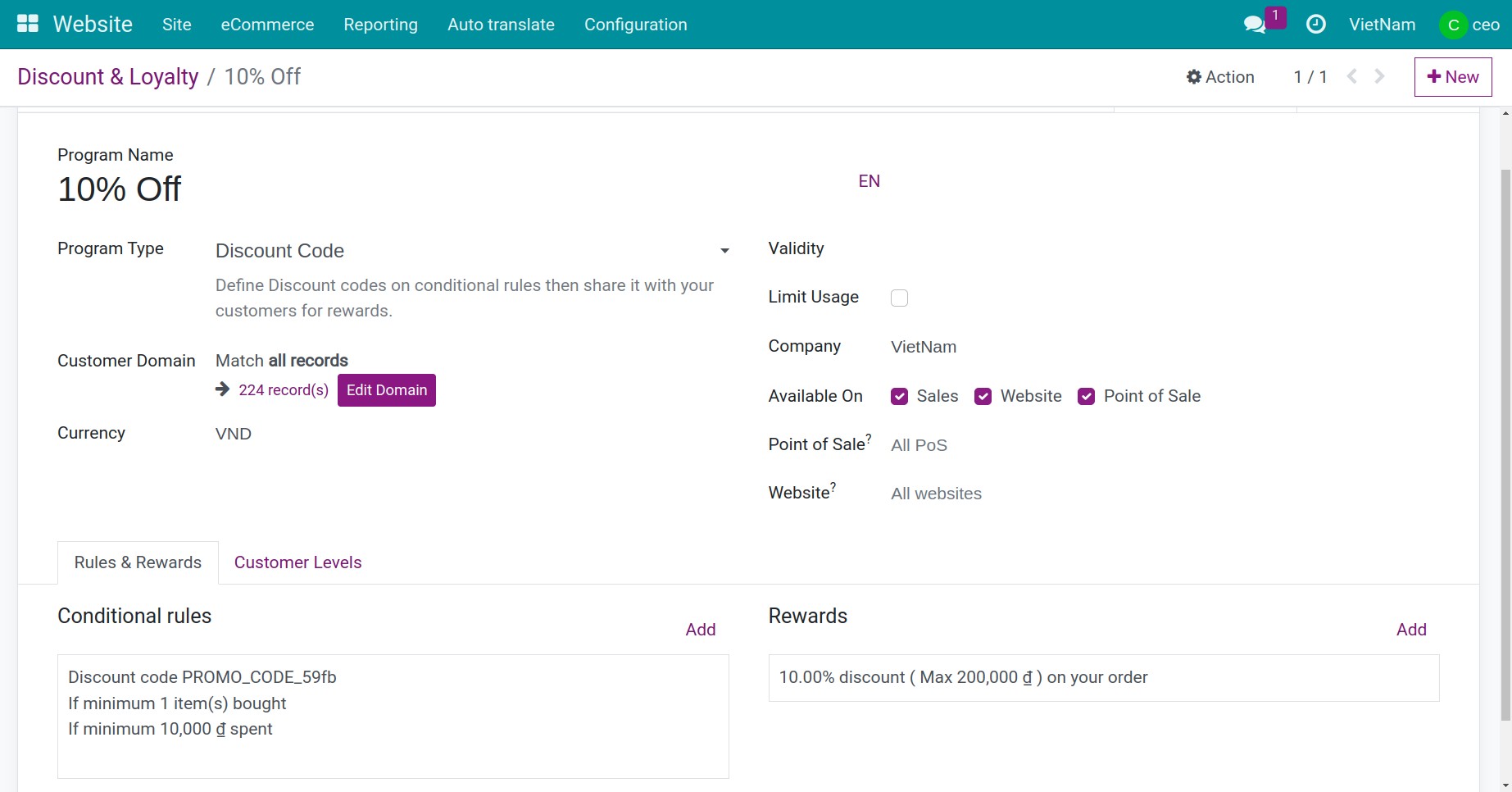Open the eCommerce menu
This screenshot has height=792, width=1512.
click(267, 25)
